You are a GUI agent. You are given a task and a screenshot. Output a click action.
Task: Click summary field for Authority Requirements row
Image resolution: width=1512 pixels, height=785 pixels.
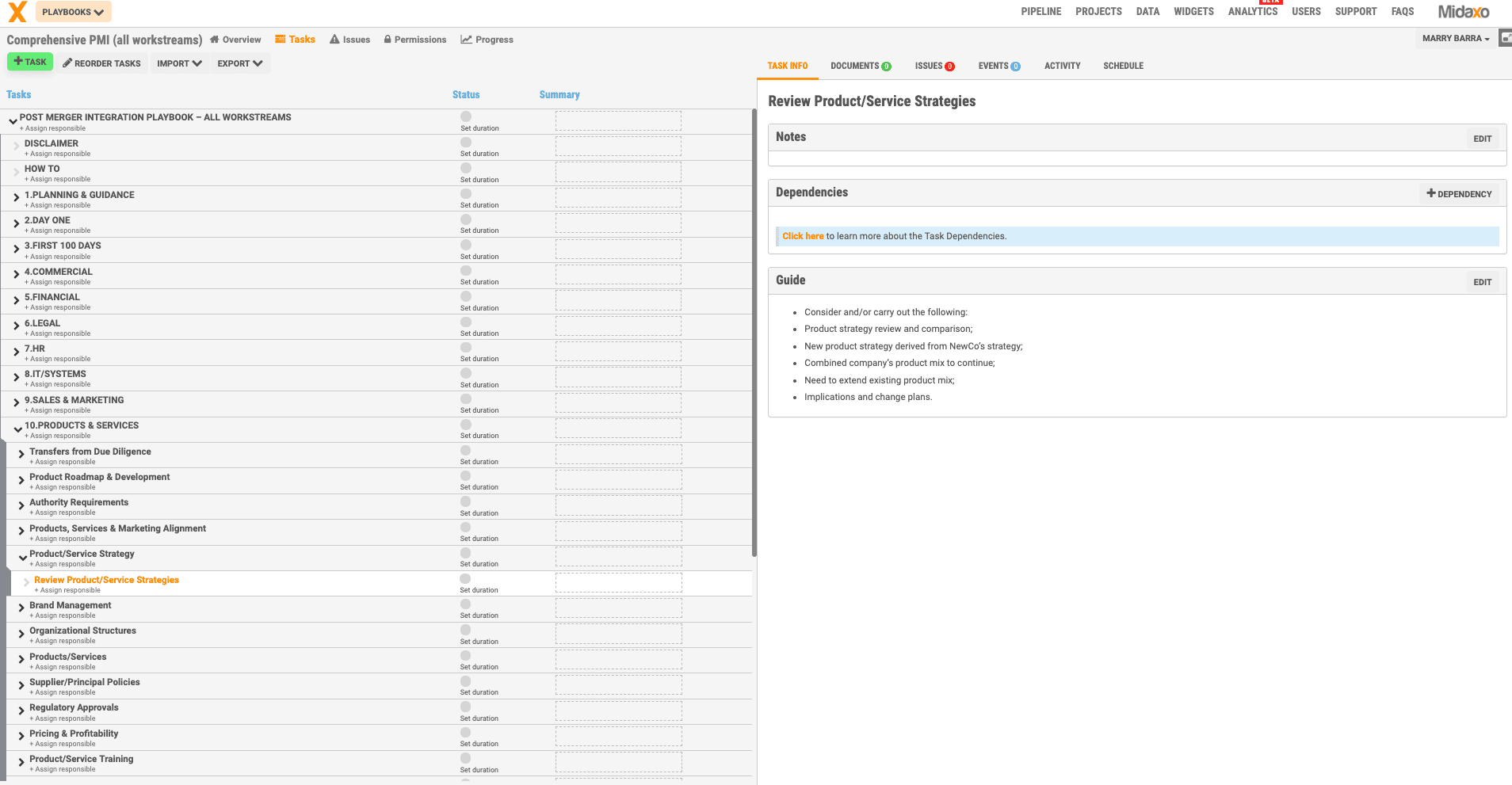618,506
